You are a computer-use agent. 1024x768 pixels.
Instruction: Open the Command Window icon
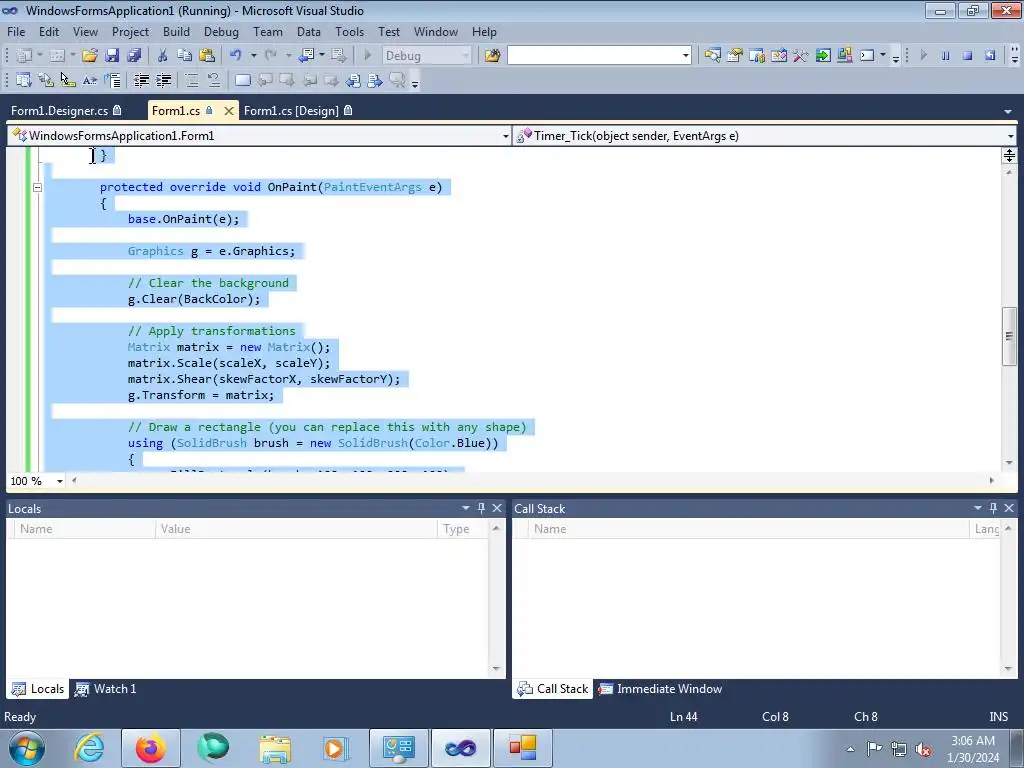(867, 56)
